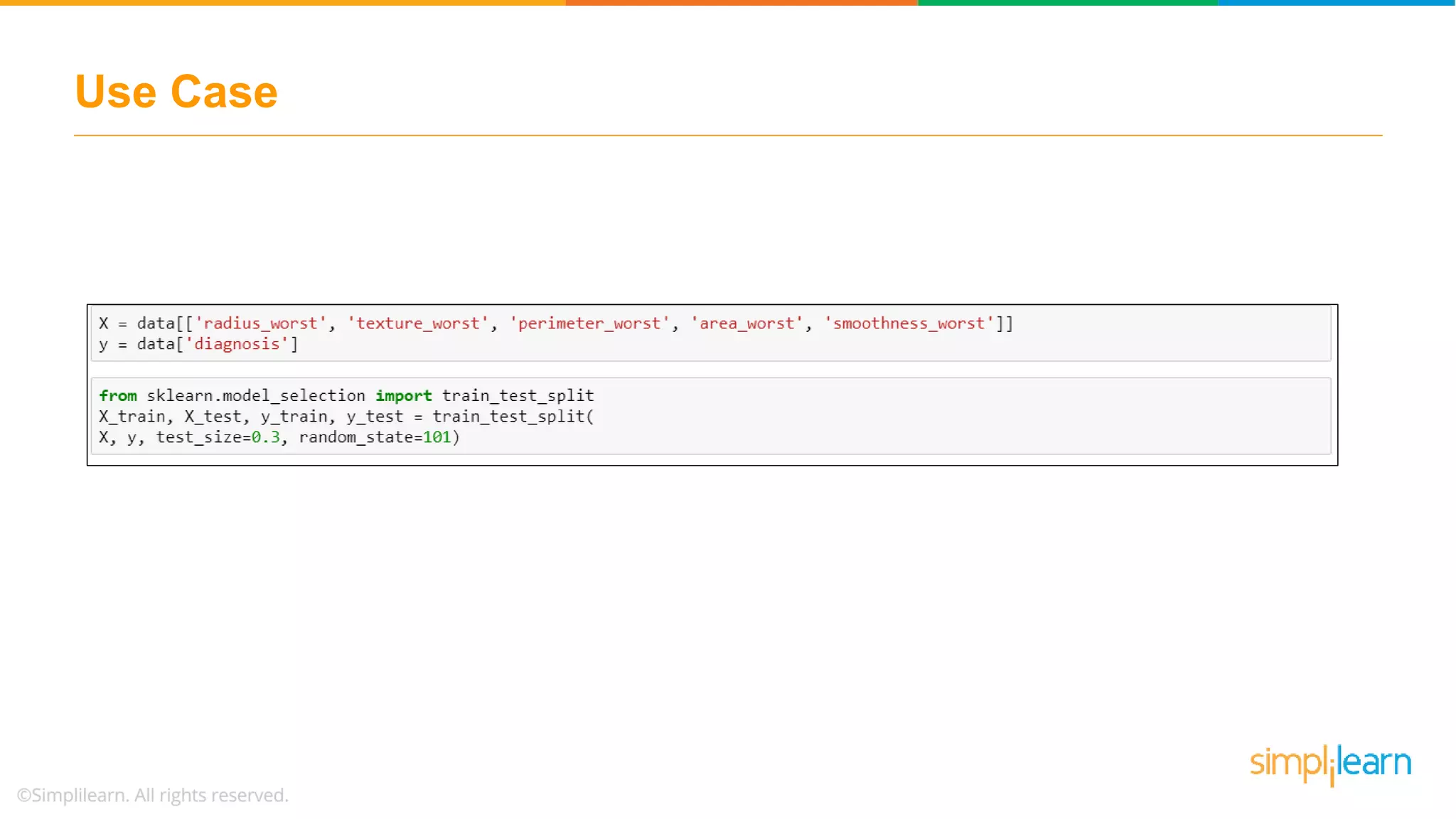Click the 'radius_worst' string in code

[260, 323]
